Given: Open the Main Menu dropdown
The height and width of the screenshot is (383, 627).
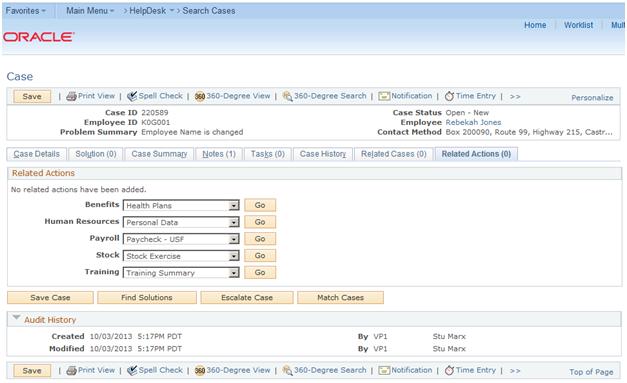Looking at the screenshot, I should [x=90, y=11].
